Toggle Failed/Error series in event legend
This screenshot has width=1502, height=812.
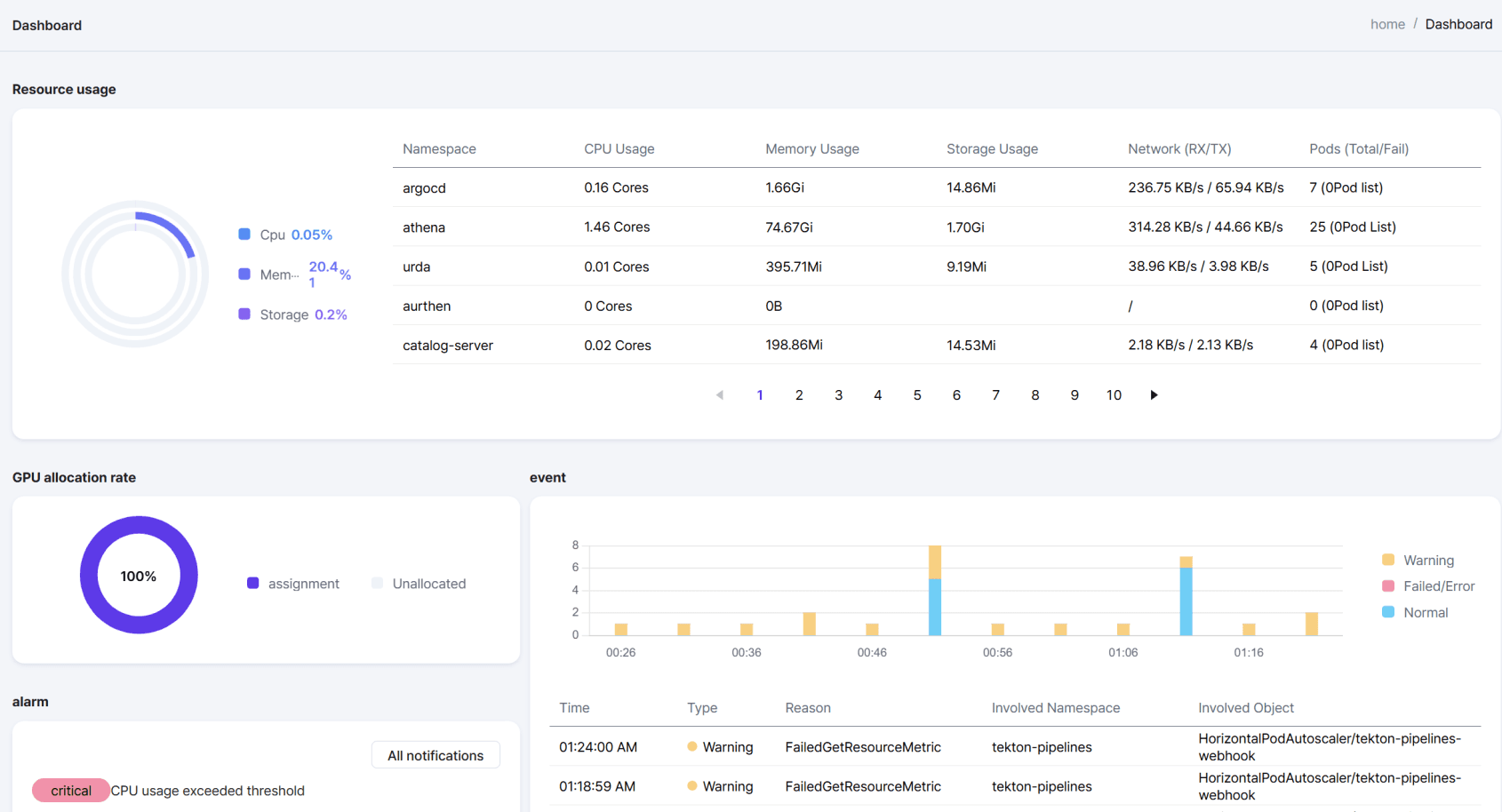pos(1428,586)
